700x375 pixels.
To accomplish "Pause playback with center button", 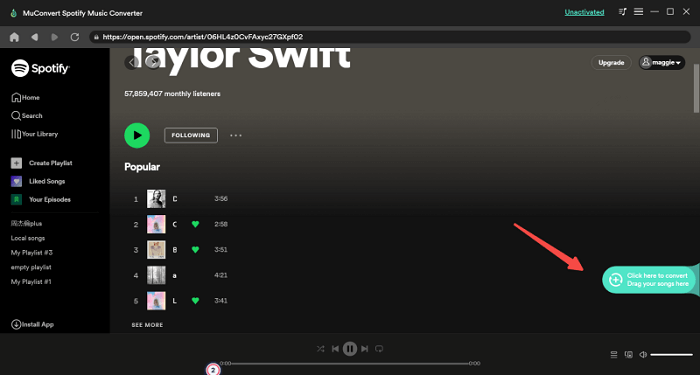I will click(350, 349).
